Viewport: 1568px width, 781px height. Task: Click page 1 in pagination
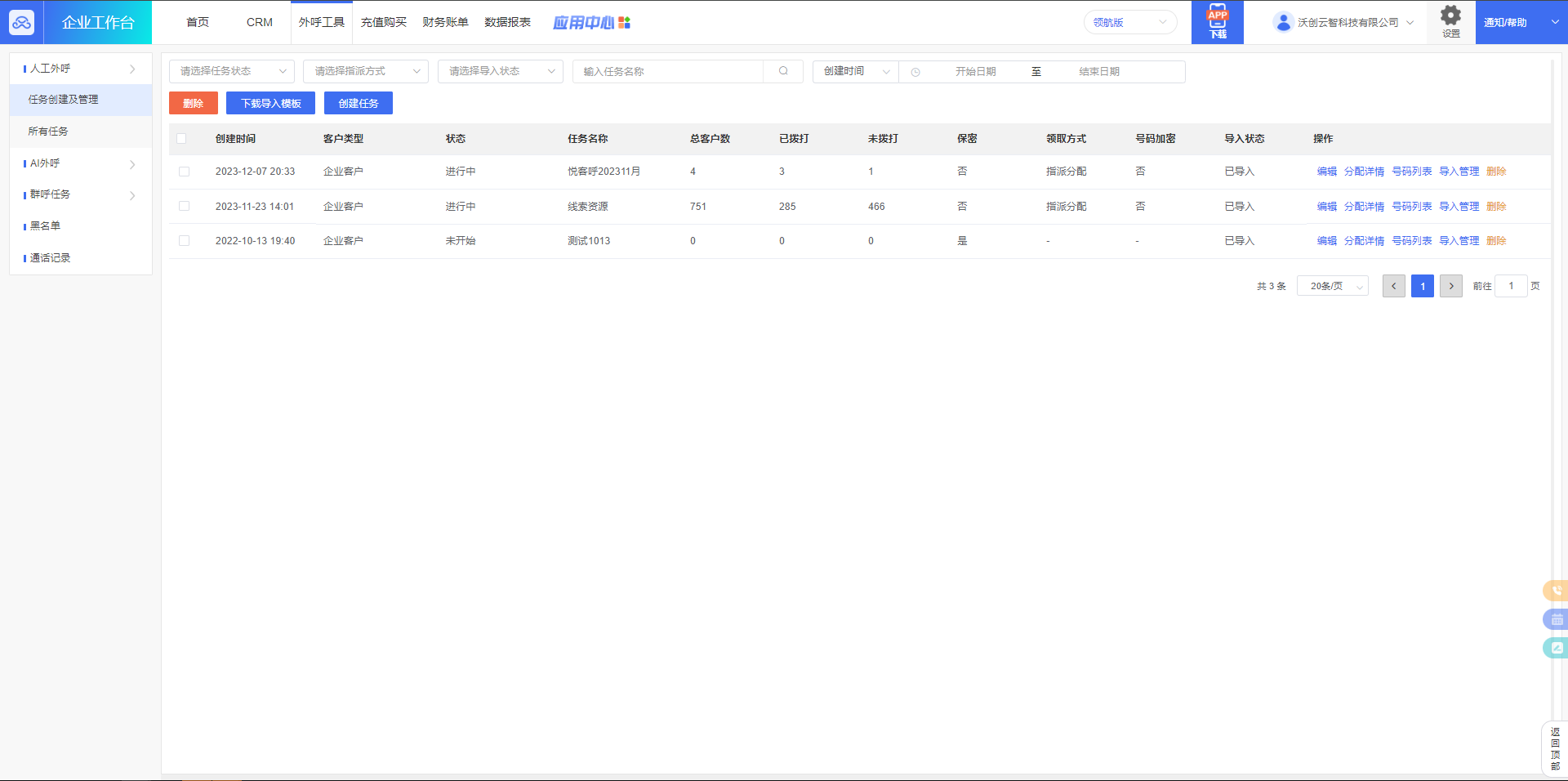click(1423, 286)
